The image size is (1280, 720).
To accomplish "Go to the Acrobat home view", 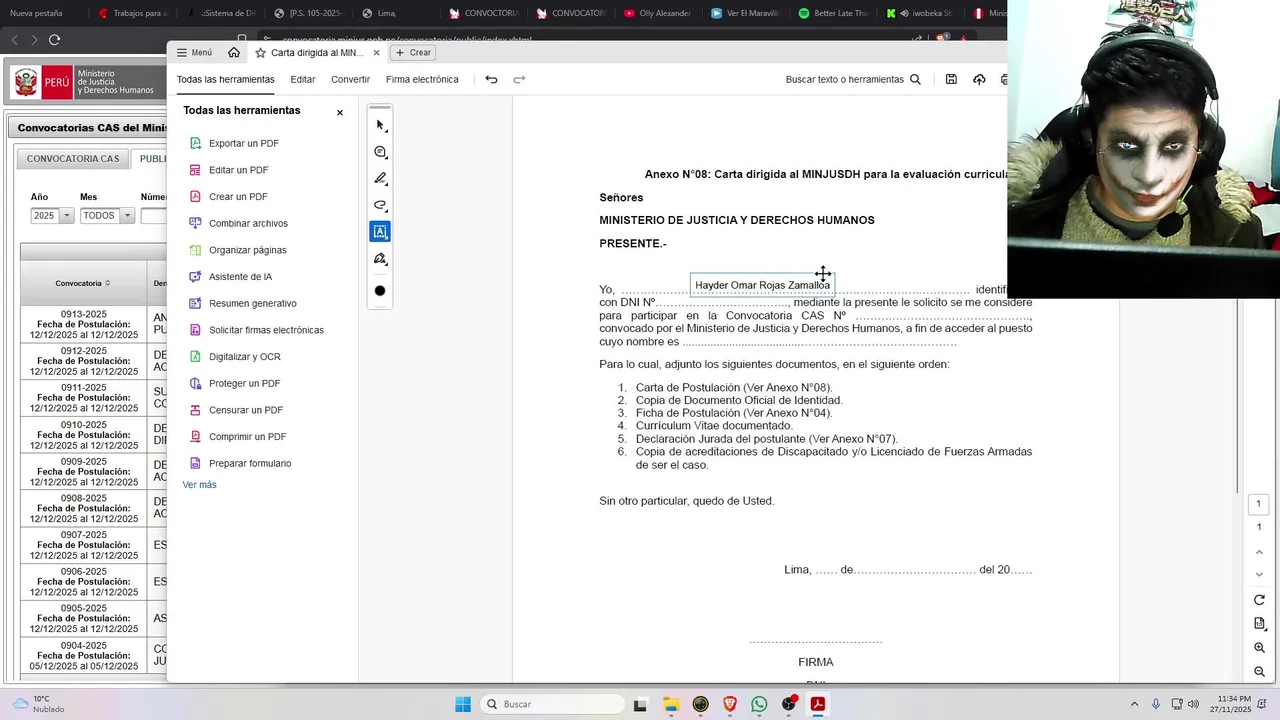I will tap(234, 52).
